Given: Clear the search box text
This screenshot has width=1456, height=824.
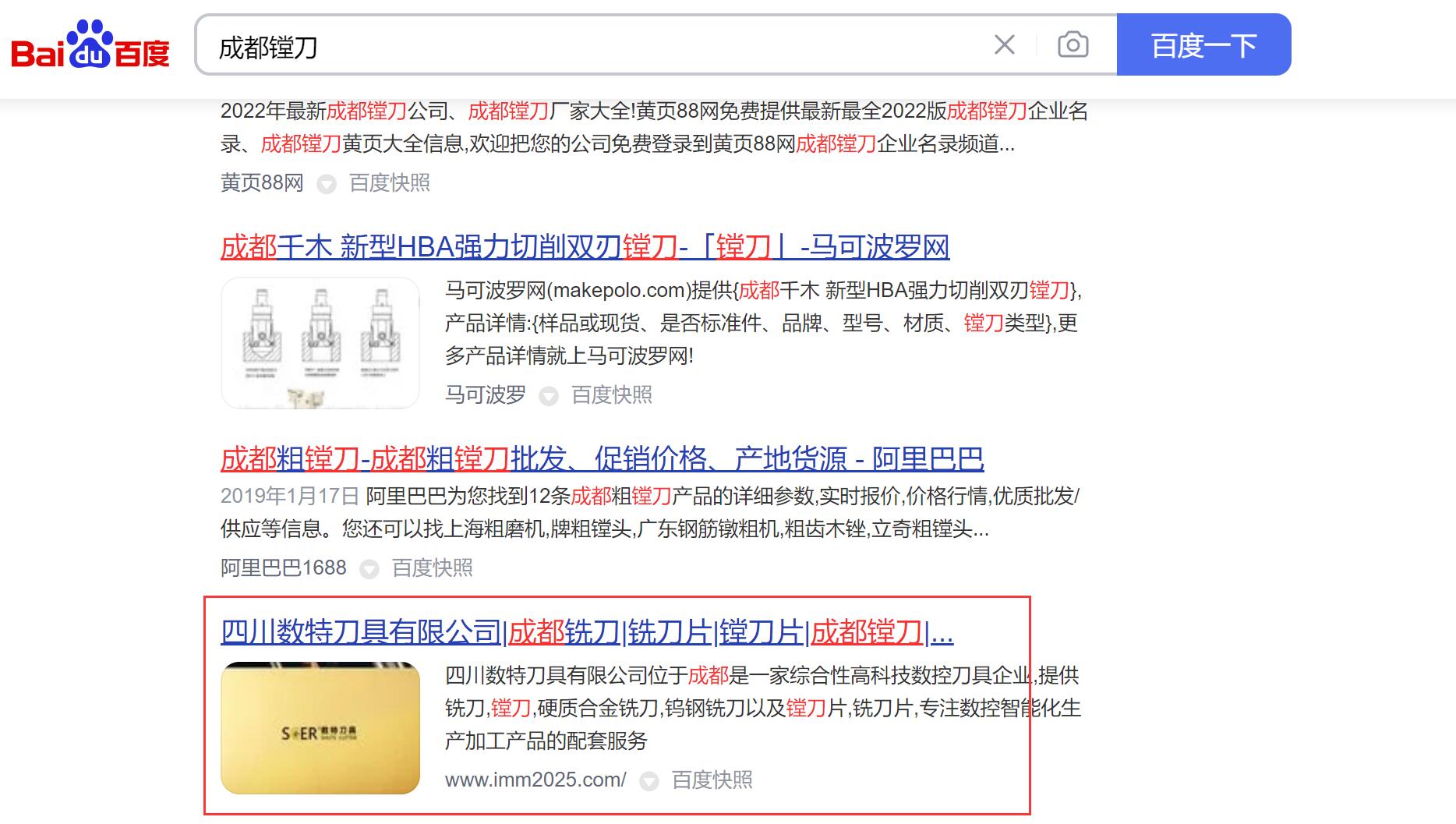Looking at the screenshot, I should click(x=1005, y=45).
